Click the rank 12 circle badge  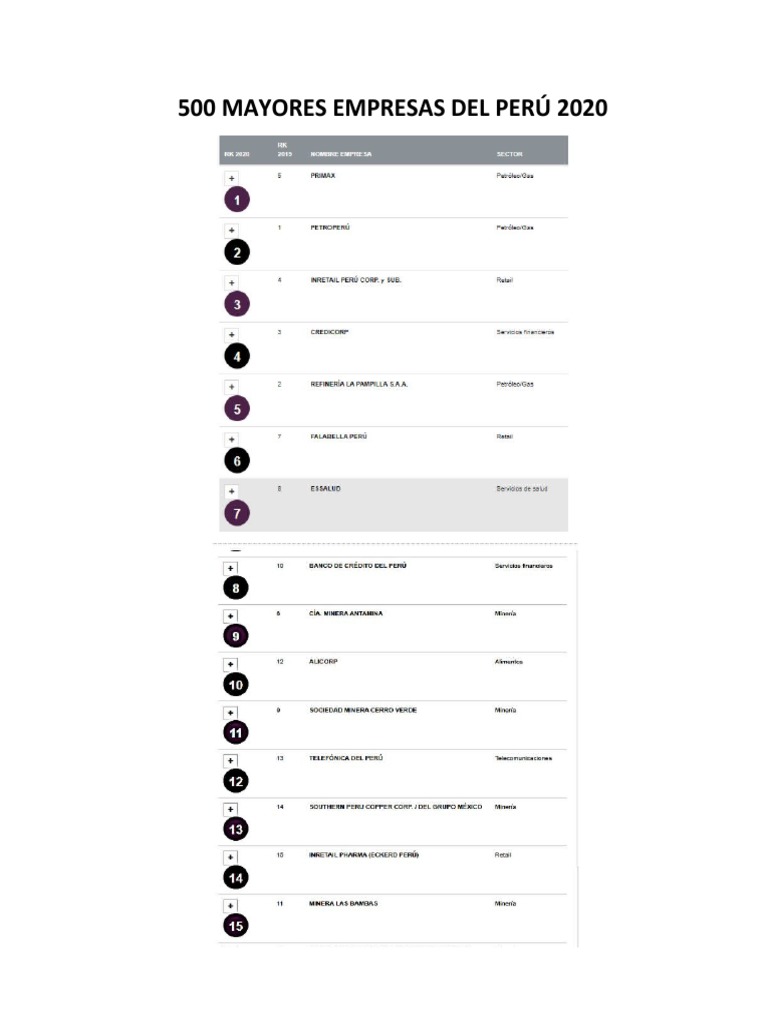[236, 781]
